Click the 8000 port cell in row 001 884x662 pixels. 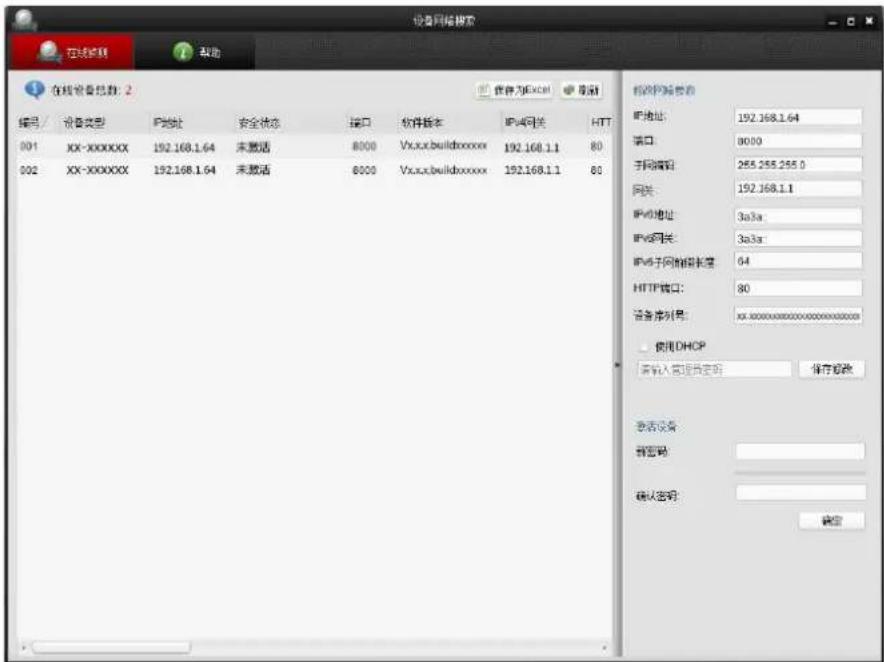(364, 147)
